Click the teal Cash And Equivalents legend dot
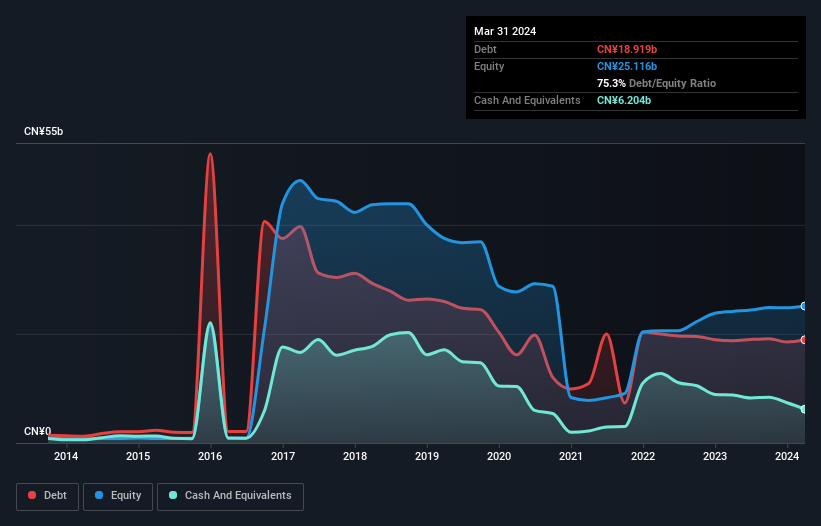 [173, 495]
